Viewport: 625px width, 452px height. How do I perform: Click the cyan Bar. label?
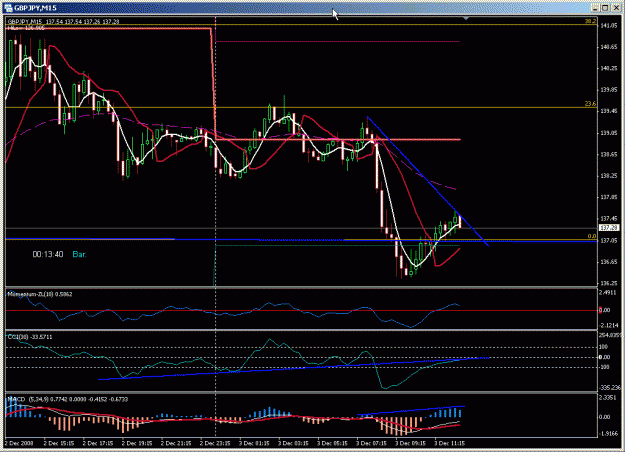[x=79, y=254]
